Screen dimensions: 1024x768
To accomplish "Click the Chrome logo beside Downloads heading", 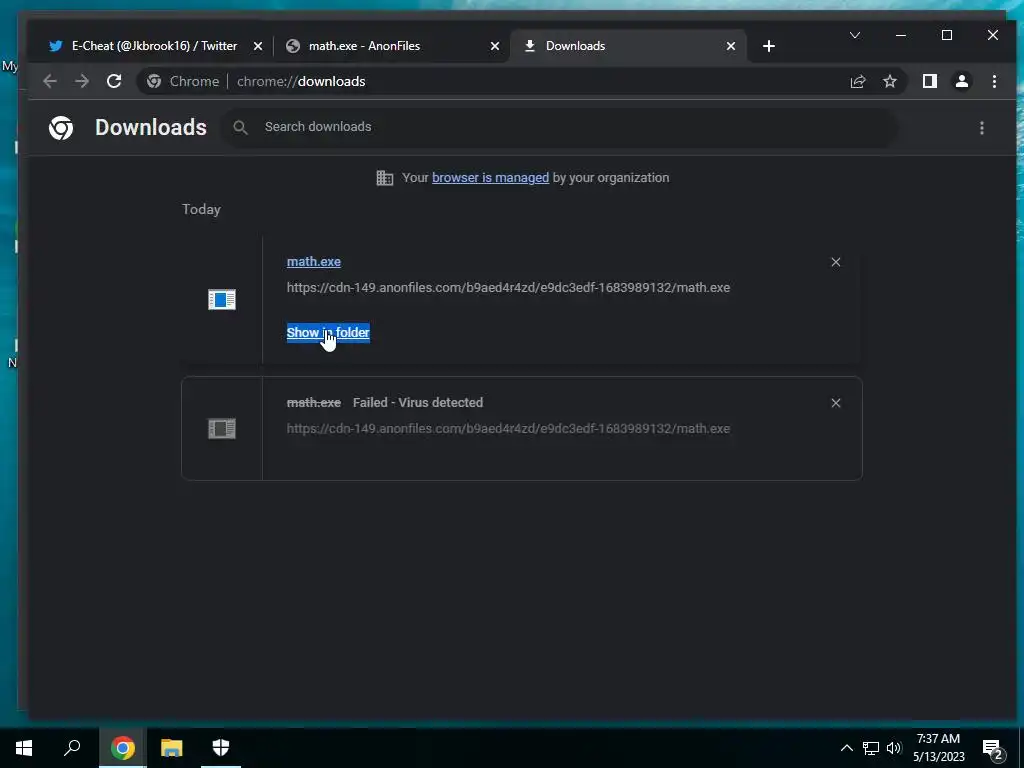I will (61, 128).
